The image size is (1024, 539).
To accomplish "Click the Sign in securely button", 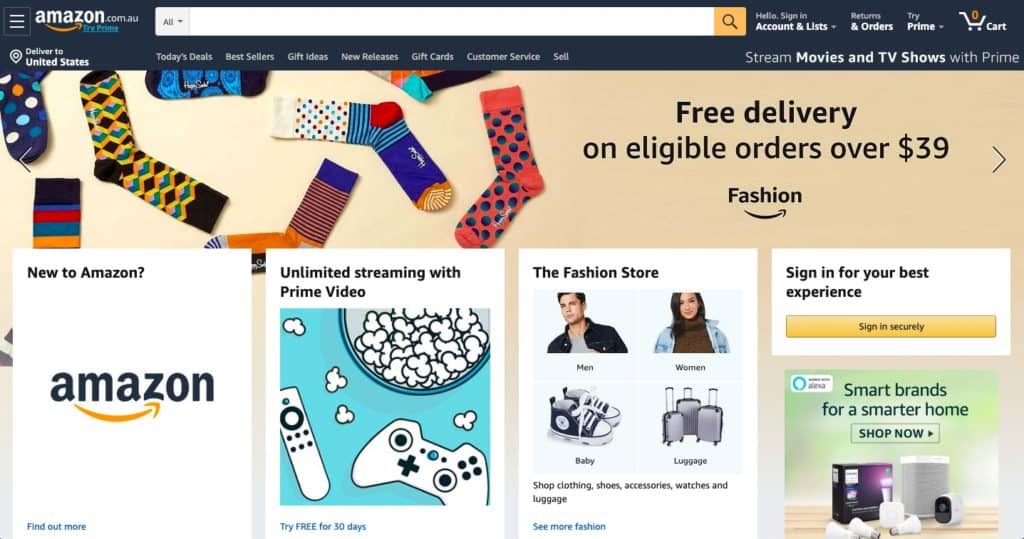I will pyautogui.click(x=891, y=327).
